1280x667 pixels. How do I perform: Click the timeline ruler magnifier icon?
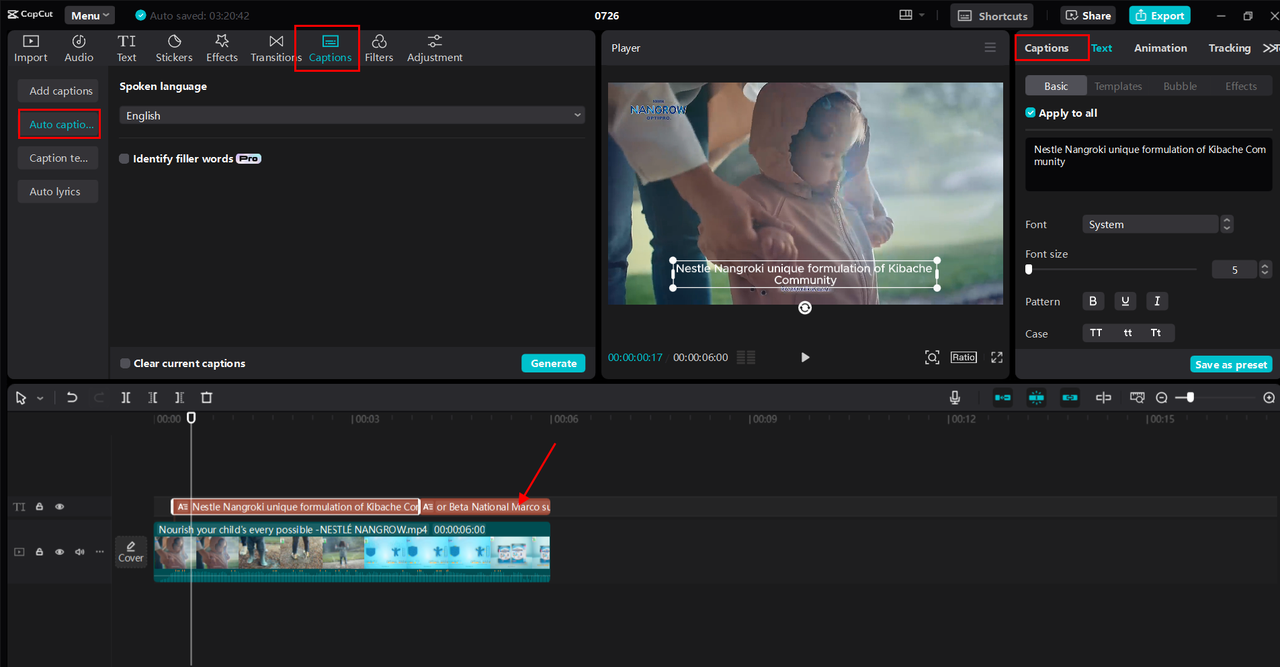(x=1137, y=397)
